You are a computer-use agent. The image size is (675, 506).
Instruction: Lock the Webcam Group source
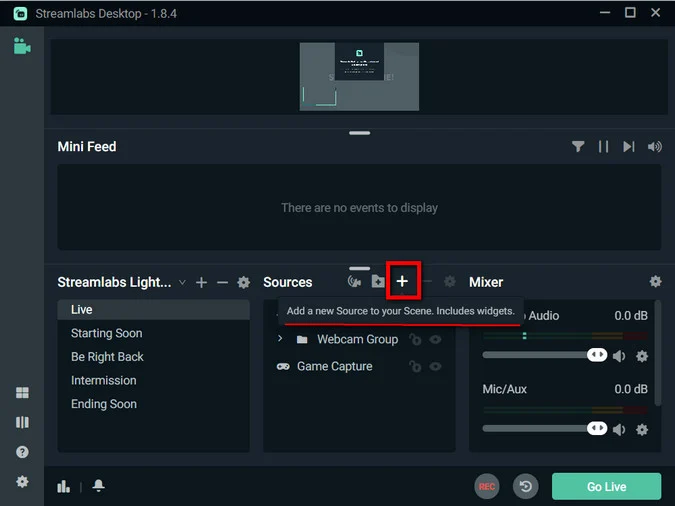coord(415,340)
